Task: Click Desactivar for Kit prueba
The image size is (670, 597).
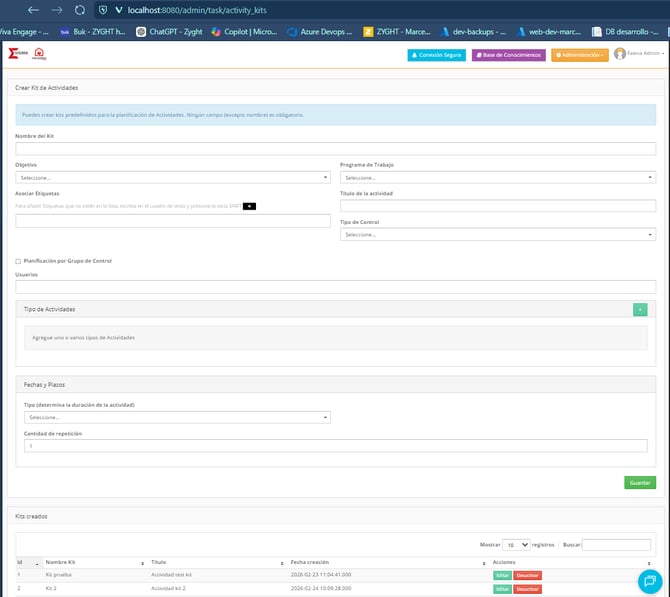Action: 527,575
